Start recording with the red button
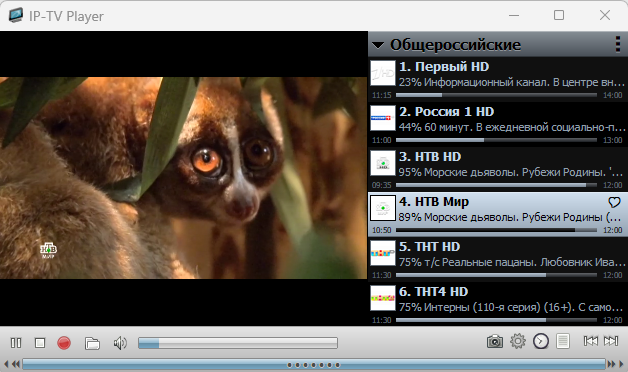Screen dimensions: 628x372 (x=64, y=343)
